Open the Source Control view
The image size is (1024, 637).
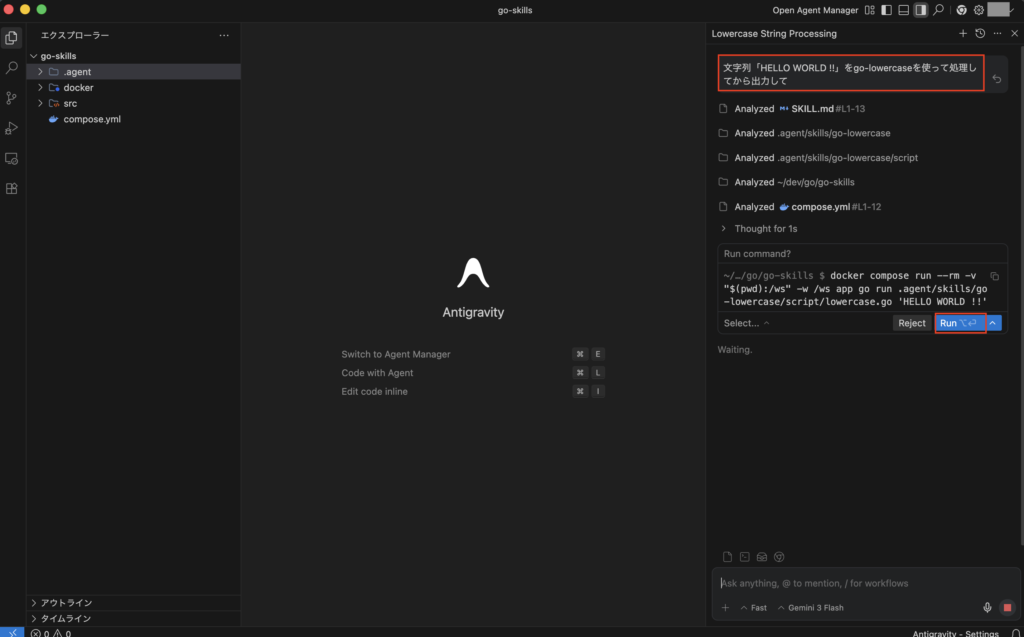coord(12,98)
